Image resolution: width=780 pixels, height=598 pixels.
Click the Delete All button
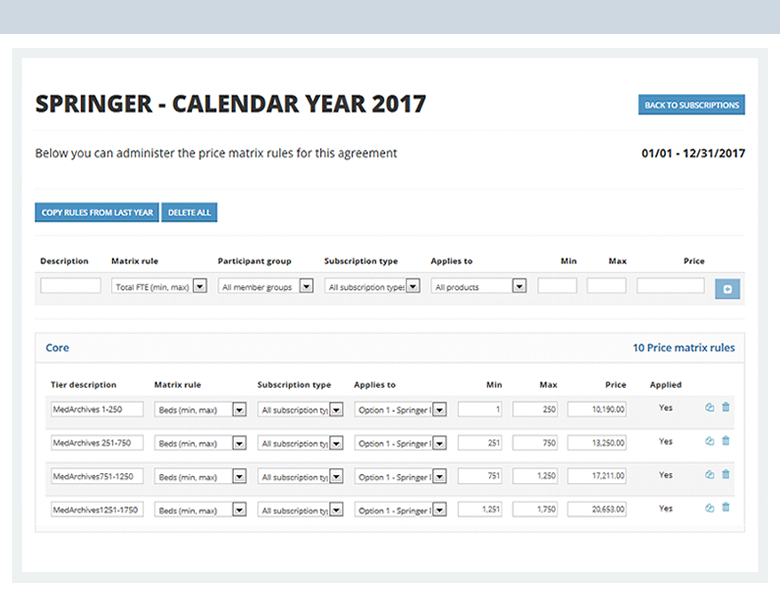coord(189,212)
